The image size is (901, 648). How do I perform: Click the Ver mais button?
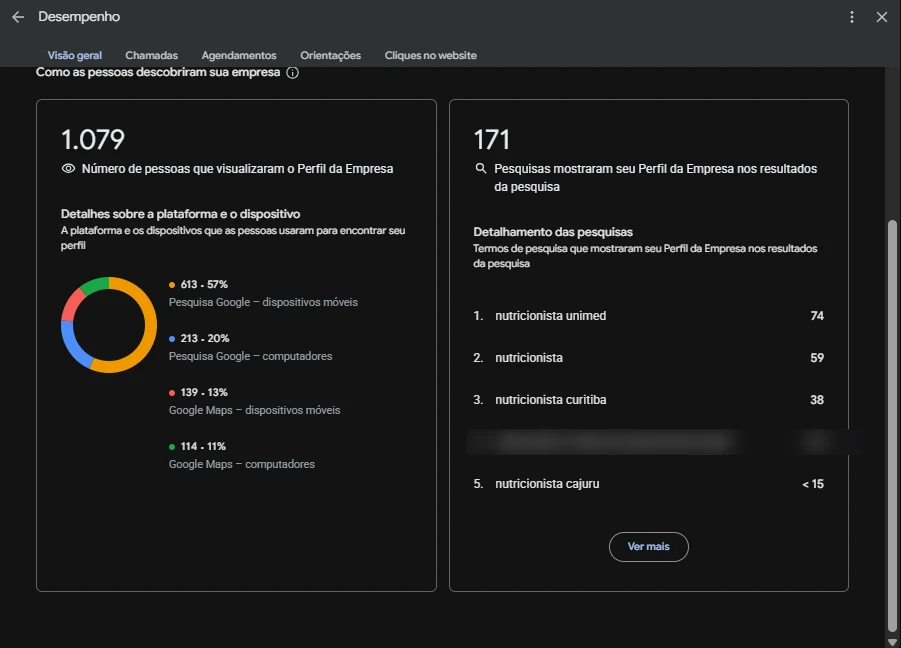[649, 546]
